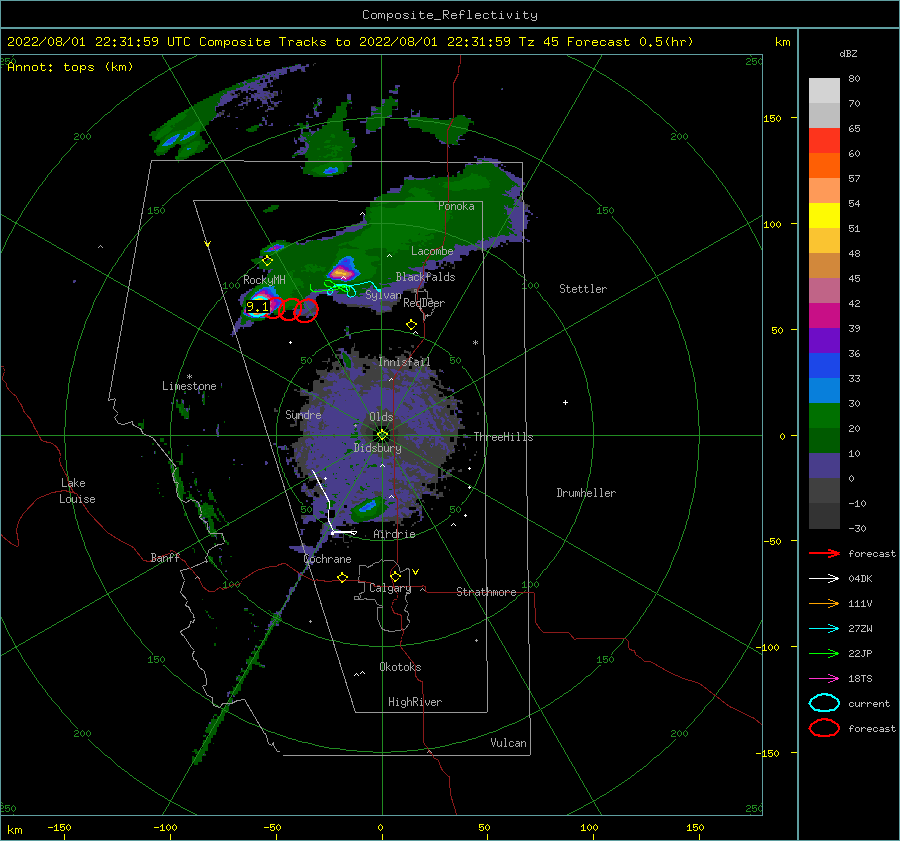Click the Forecast 0.5(hr) header text
900x841 pixels.
[x=630, y=42]
